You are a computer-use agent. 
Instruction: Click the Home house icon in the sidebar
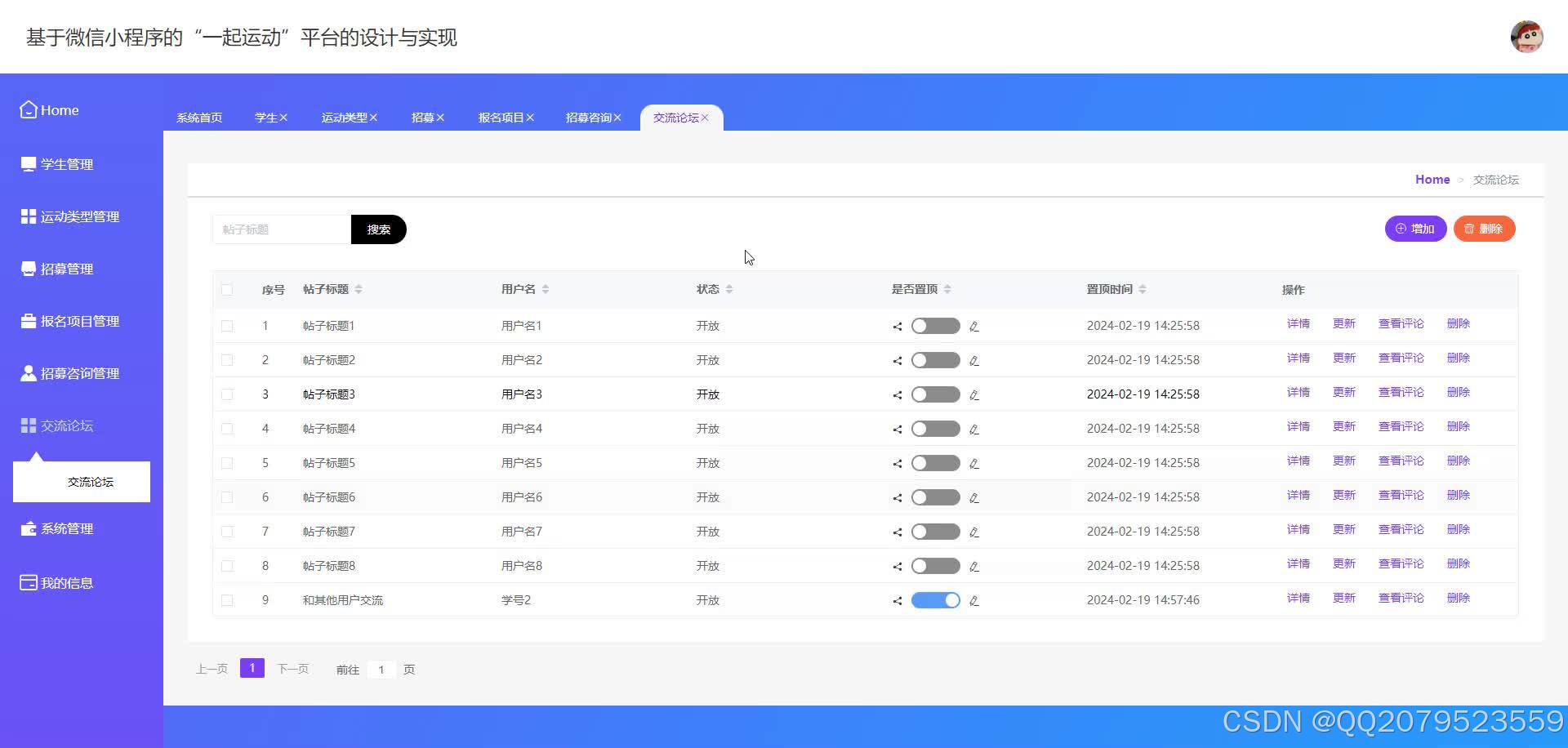[29, 109]
